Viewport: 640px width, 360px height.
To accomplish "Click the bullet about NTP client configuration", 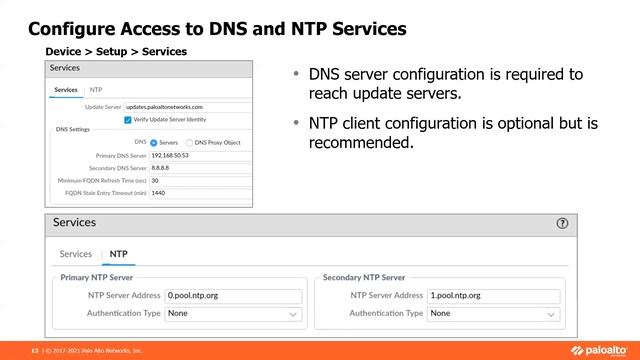I will (x=453, y=133).
